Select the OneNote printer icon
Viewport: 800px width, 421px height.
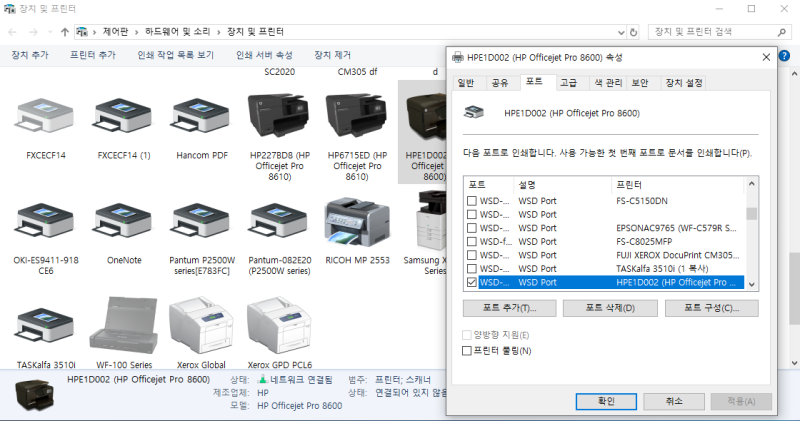pos(124,221)
